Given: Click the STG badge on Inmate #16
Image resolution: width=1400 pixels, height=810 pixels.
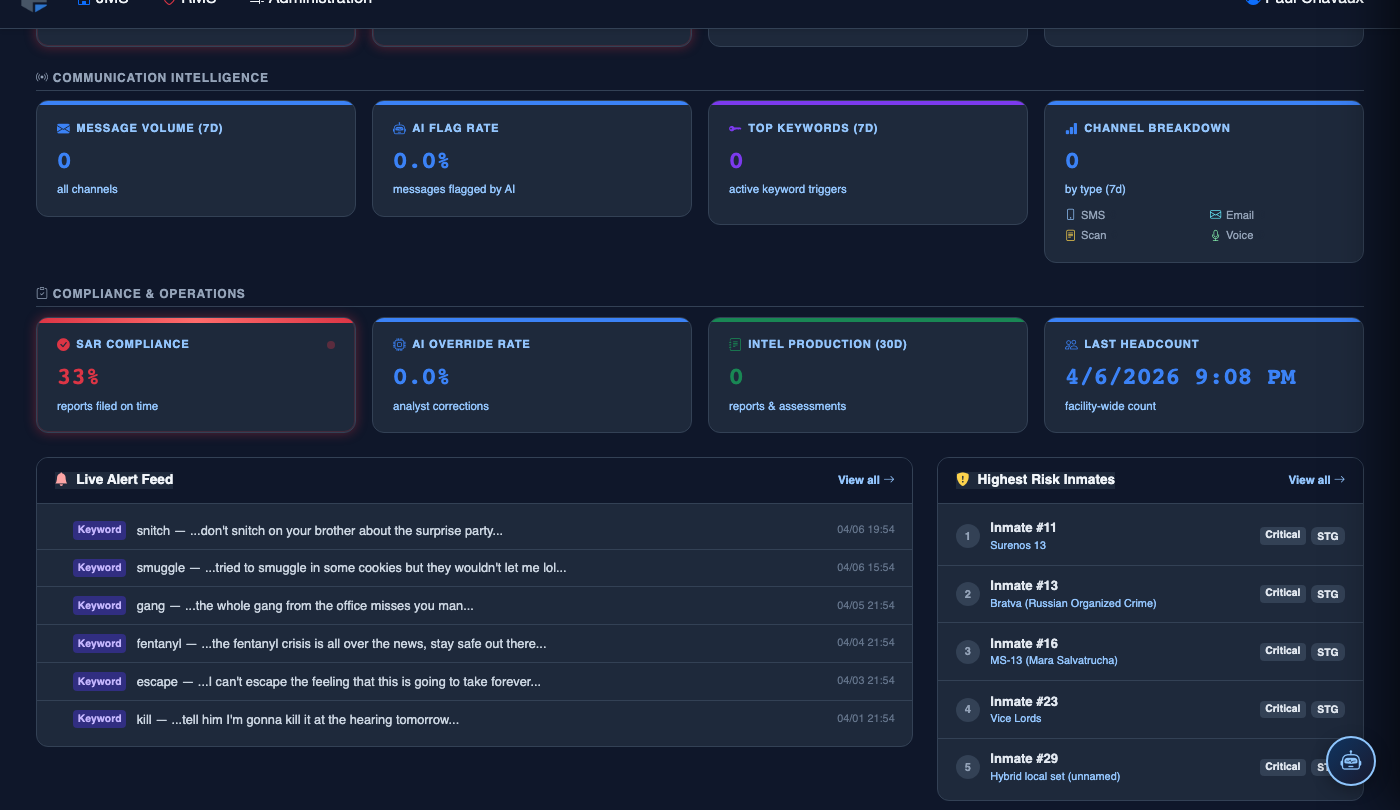Looking at the screenshot, I should point(1327,652).
